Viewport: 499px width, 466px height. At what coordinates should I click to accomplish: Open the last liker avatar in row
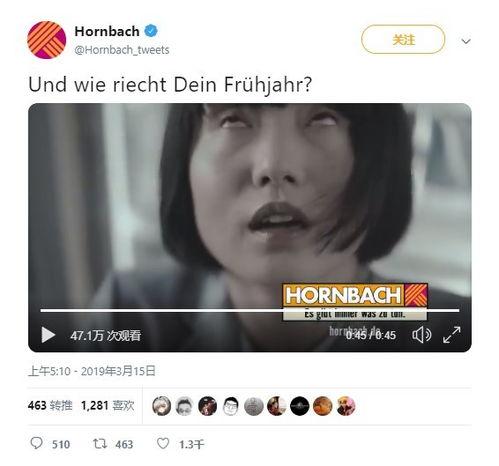(346, 406)
